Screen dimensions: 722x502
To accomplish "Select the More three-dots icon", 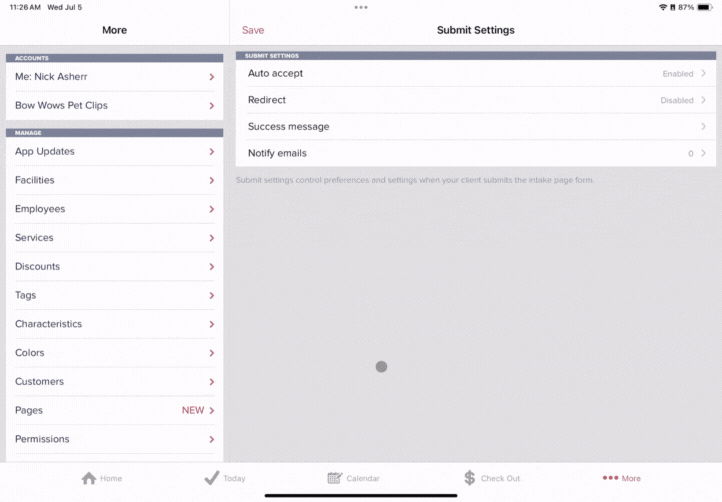I will pos(610,478).
